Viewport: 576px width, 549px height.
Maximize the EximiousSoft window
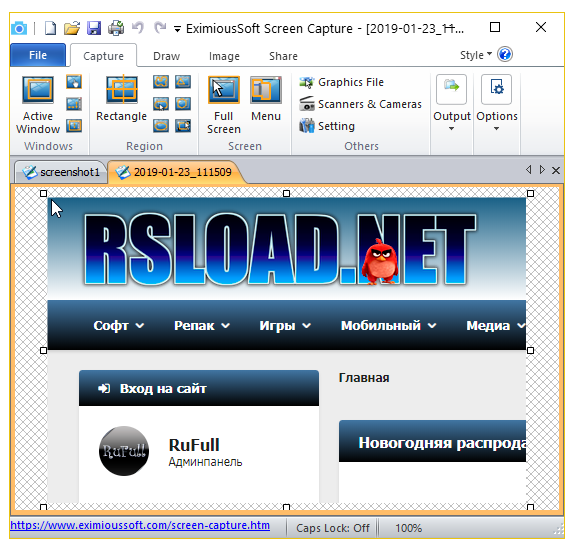pyautogui.click(x=495, y=27)
